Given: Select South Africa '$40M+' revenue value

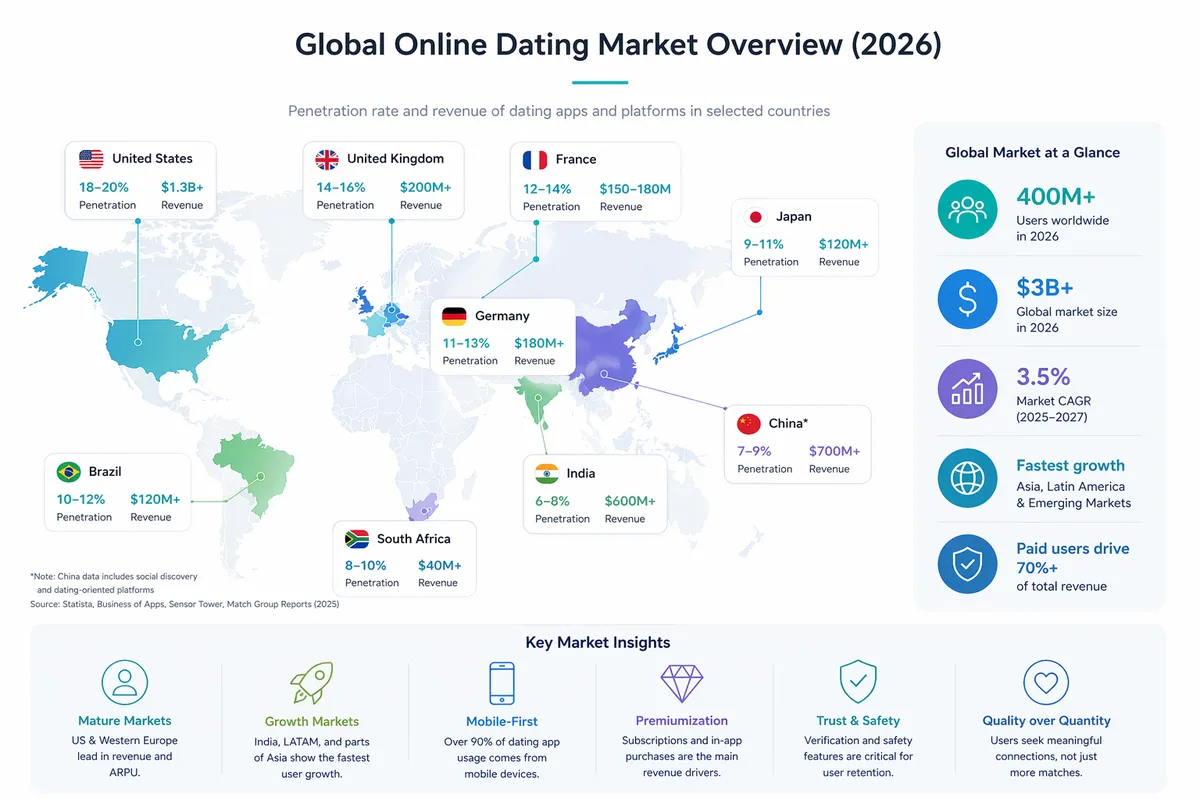Looking at the screenshot, I should (440, 565).
